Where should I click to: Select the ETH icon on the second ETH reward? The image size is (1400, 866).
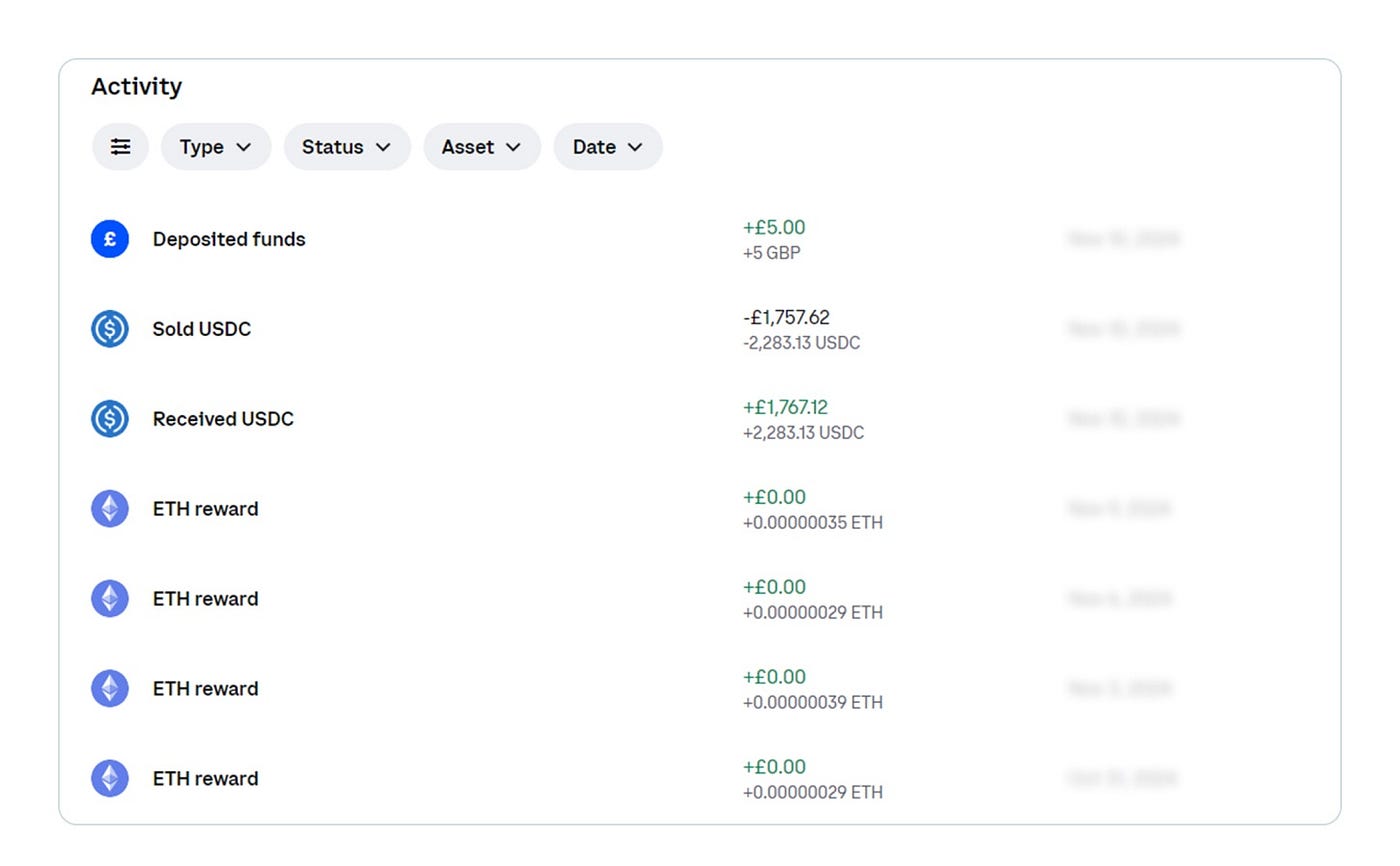coord(109,598)
